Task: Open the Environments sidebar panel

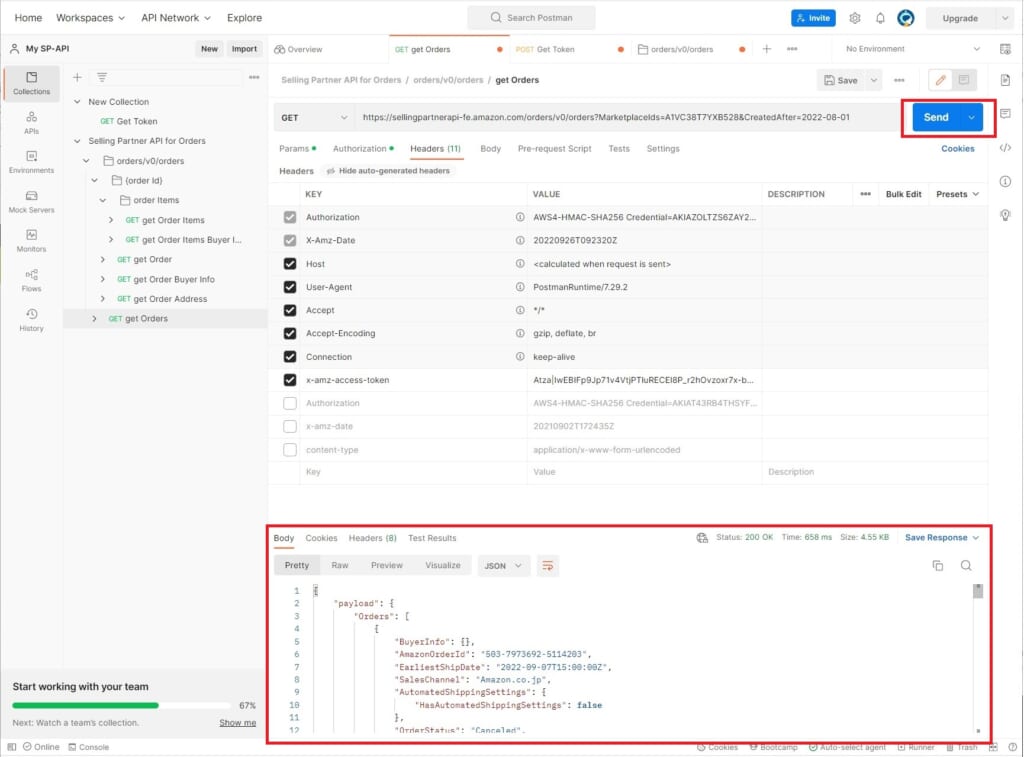Action: pyautogui.click(x=31, y=161)
